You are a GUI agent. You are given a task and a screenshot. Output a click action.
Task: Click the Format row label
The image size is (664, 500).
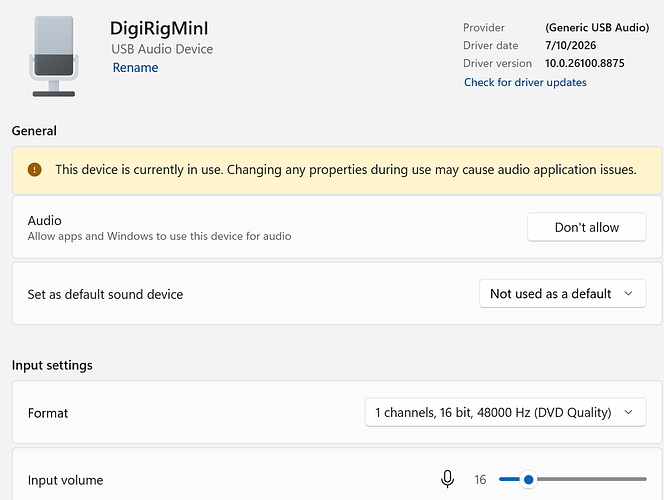click(48, 413)
